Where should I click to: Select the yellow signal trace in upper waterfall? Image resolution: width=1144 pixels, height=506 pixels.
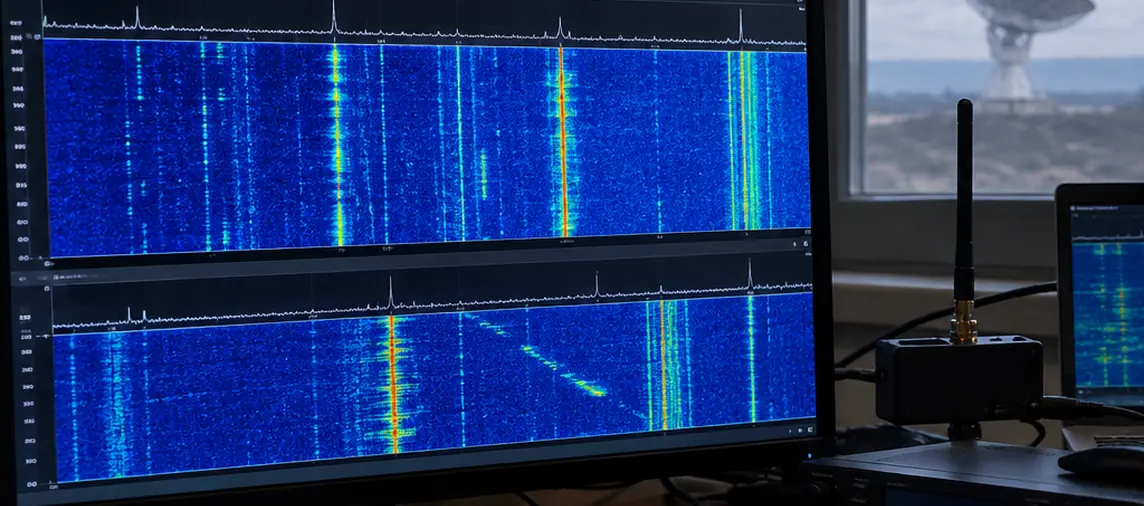point(336,144)
